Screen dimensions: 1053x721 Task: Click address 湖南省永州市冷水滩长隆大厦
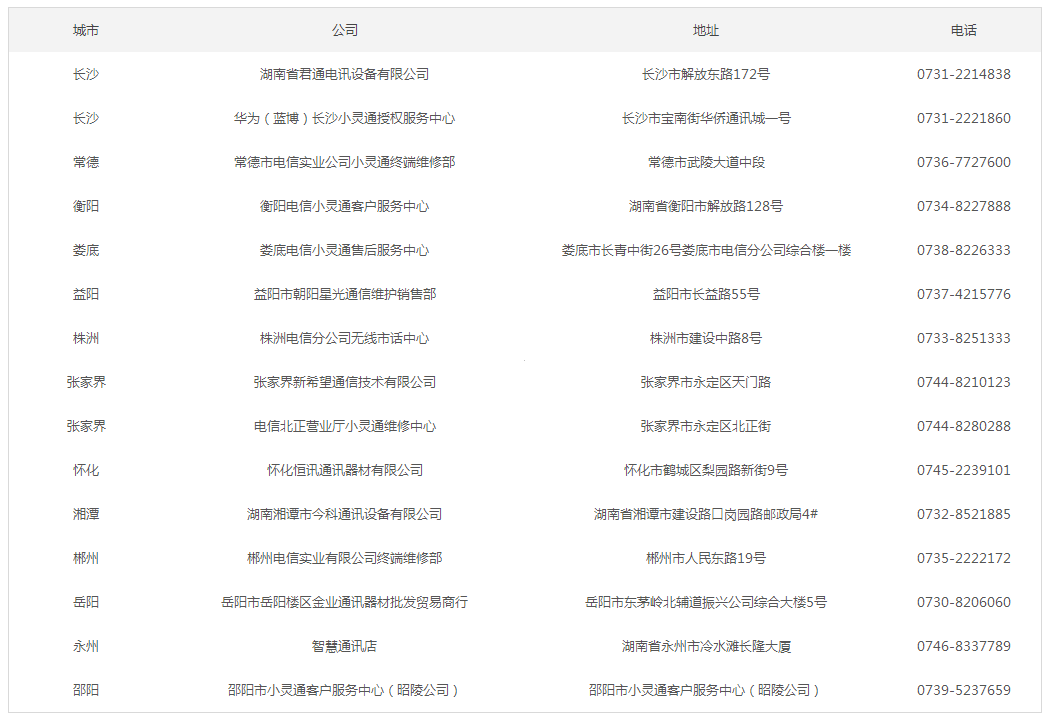706,646
